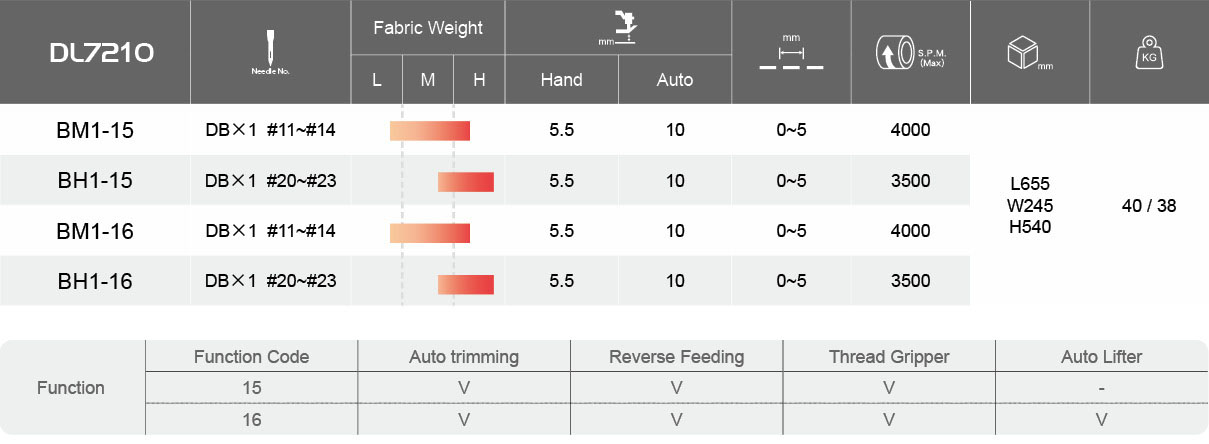
Task: Click the H fabric weight column header
Action: 479,80
